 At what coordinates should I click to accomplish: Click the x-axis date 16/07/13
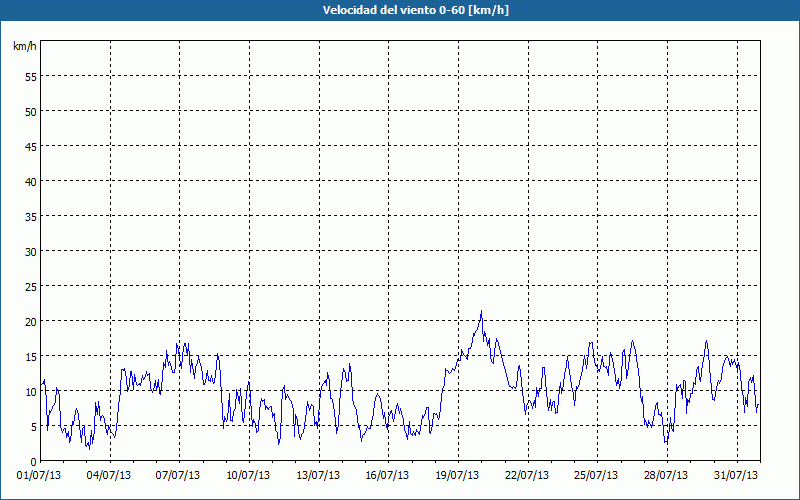pos(387,476)
